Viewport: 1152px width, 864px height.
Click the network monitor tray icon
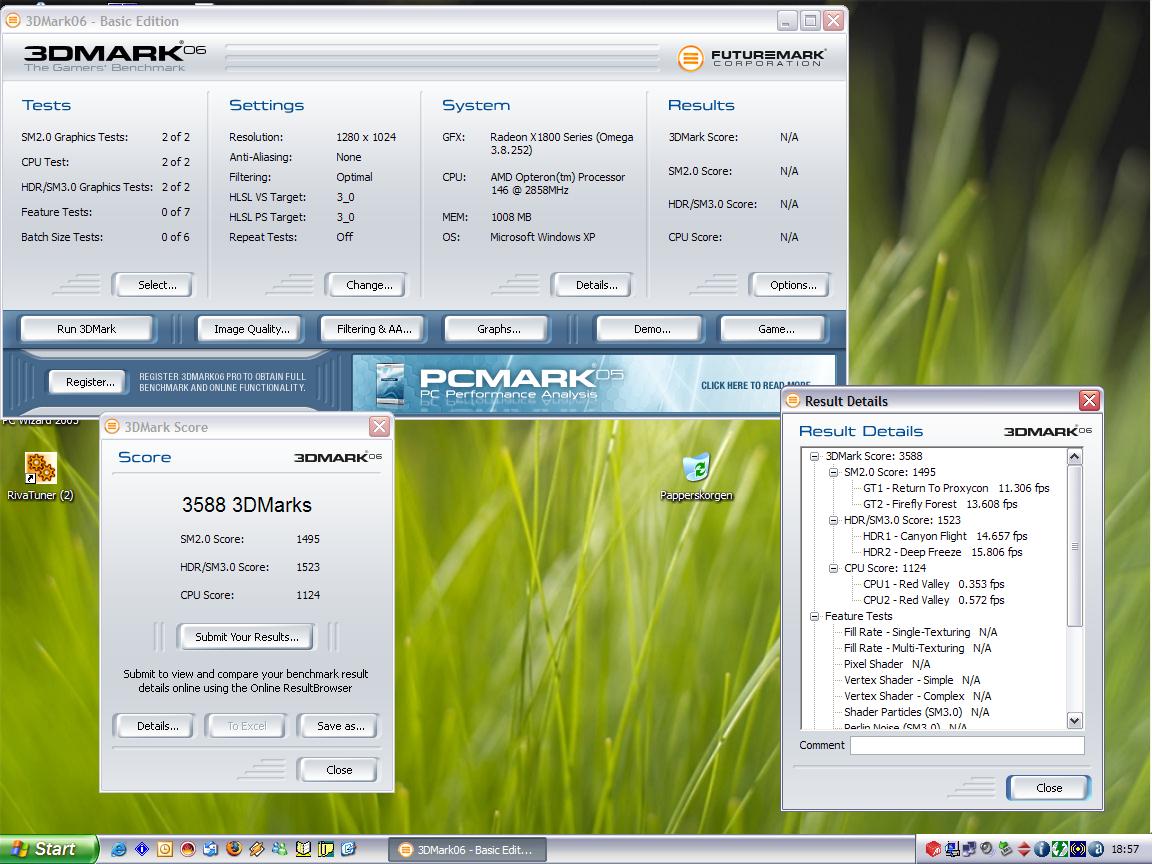(952, 849)
